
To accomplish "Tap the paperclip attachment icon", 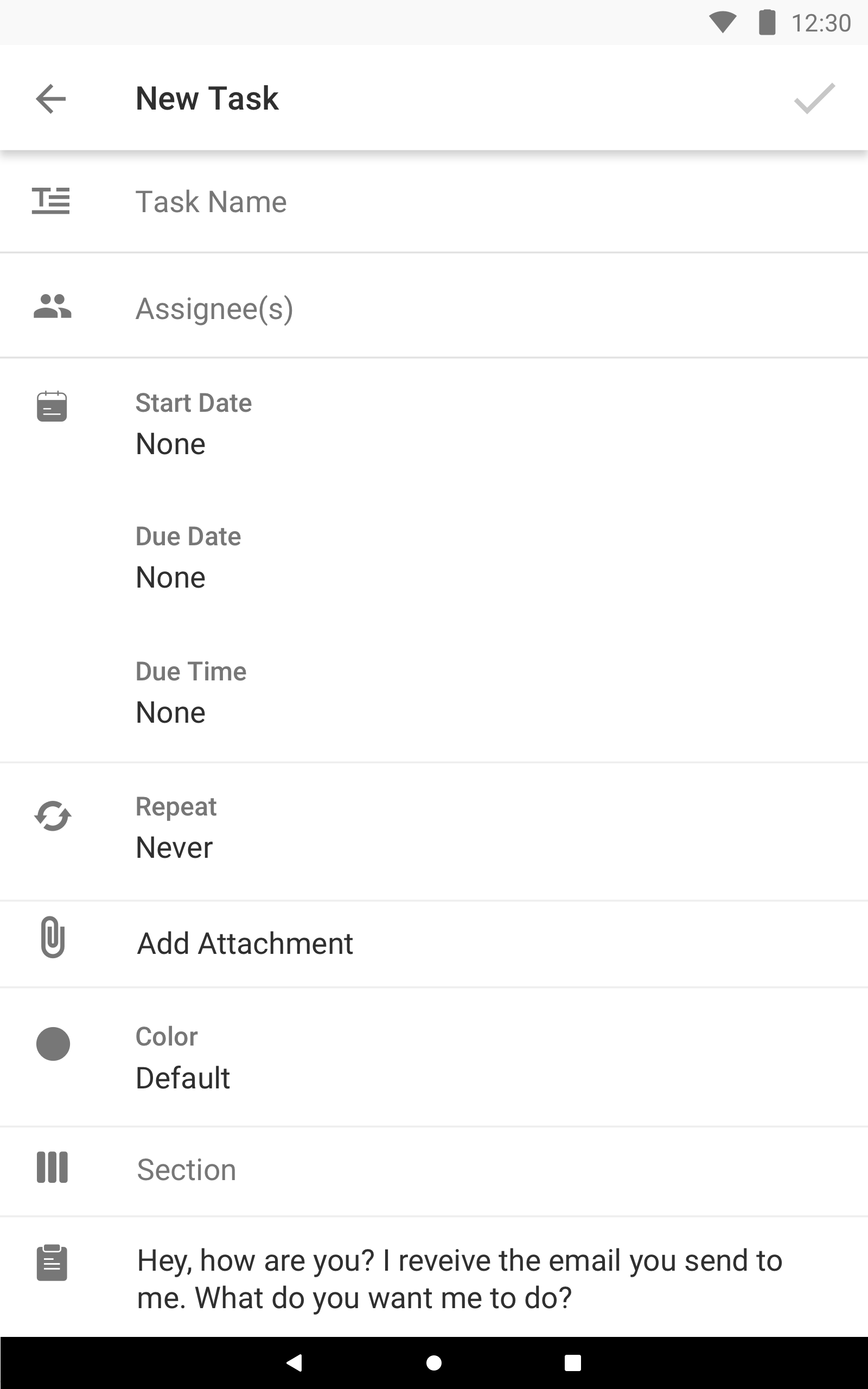I will 52,937.
